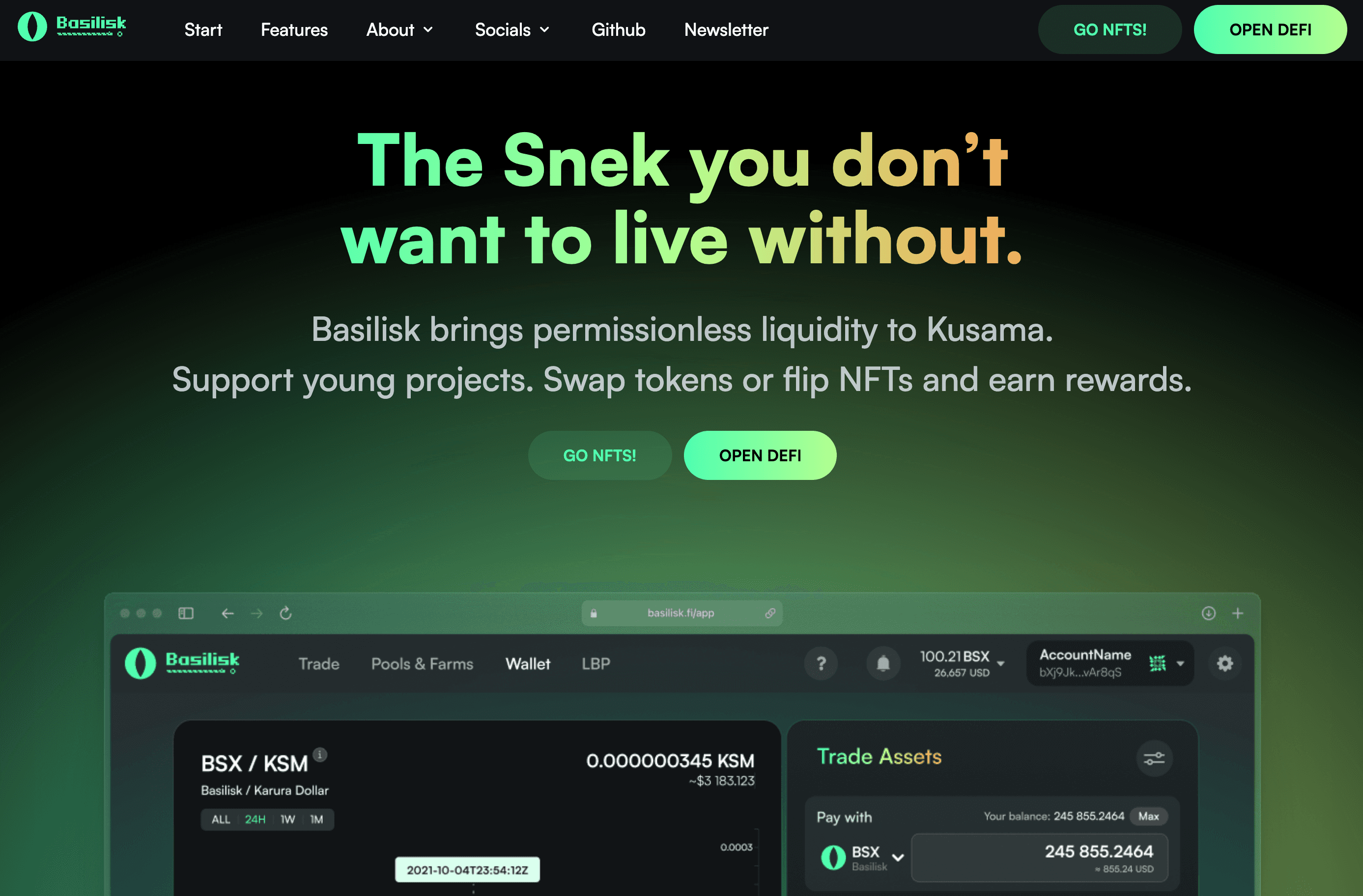
Task: Open the Features nav item
Action: pyautogui.click(x=294, y=30)
